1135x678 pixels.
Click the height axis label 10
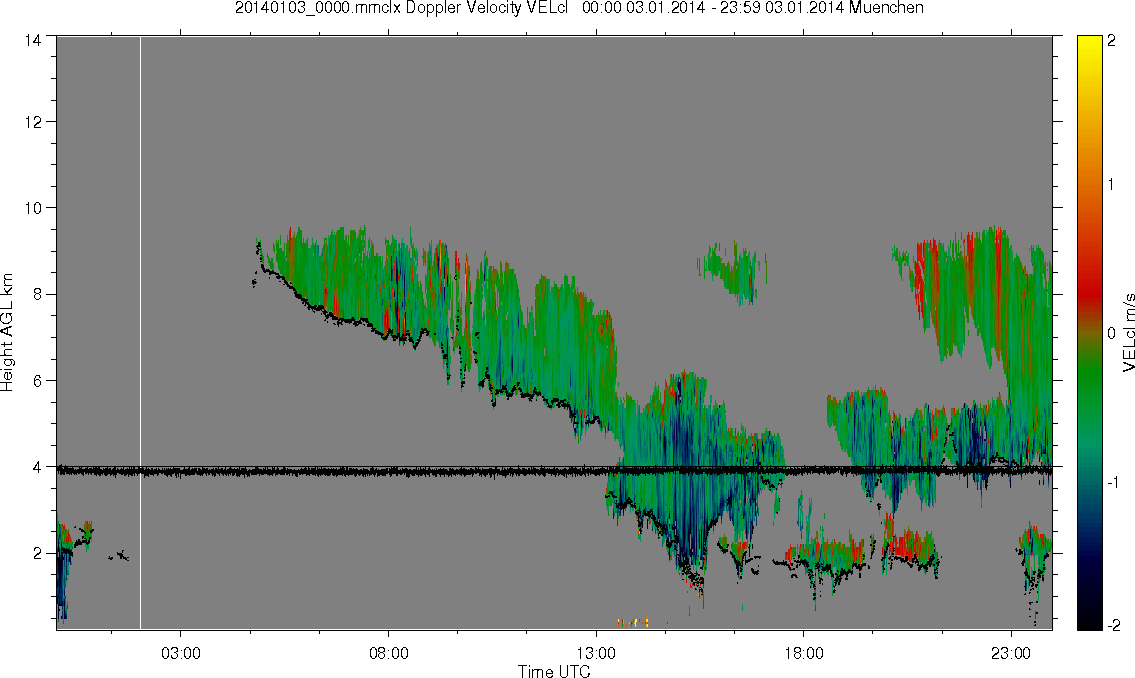(x=33, y=208)
